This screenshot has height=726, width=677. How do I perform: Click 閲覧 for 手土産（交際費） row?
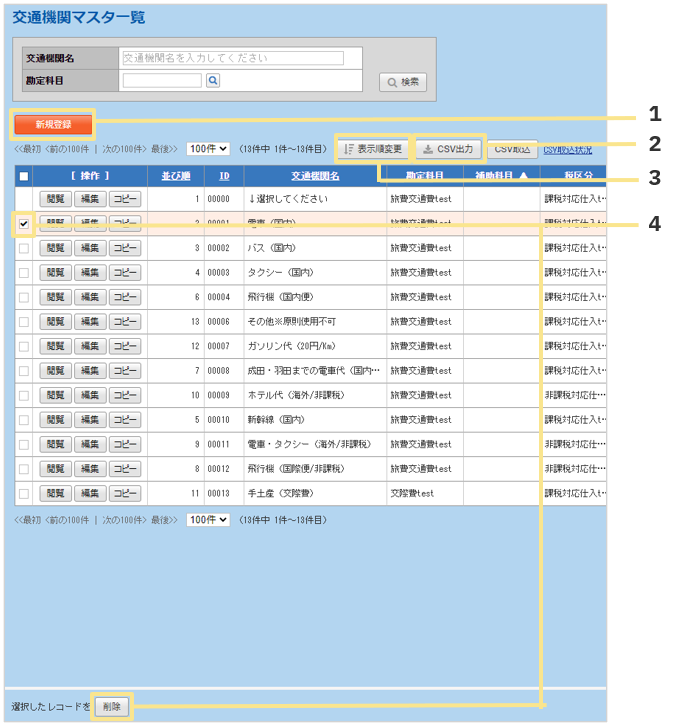55,492
